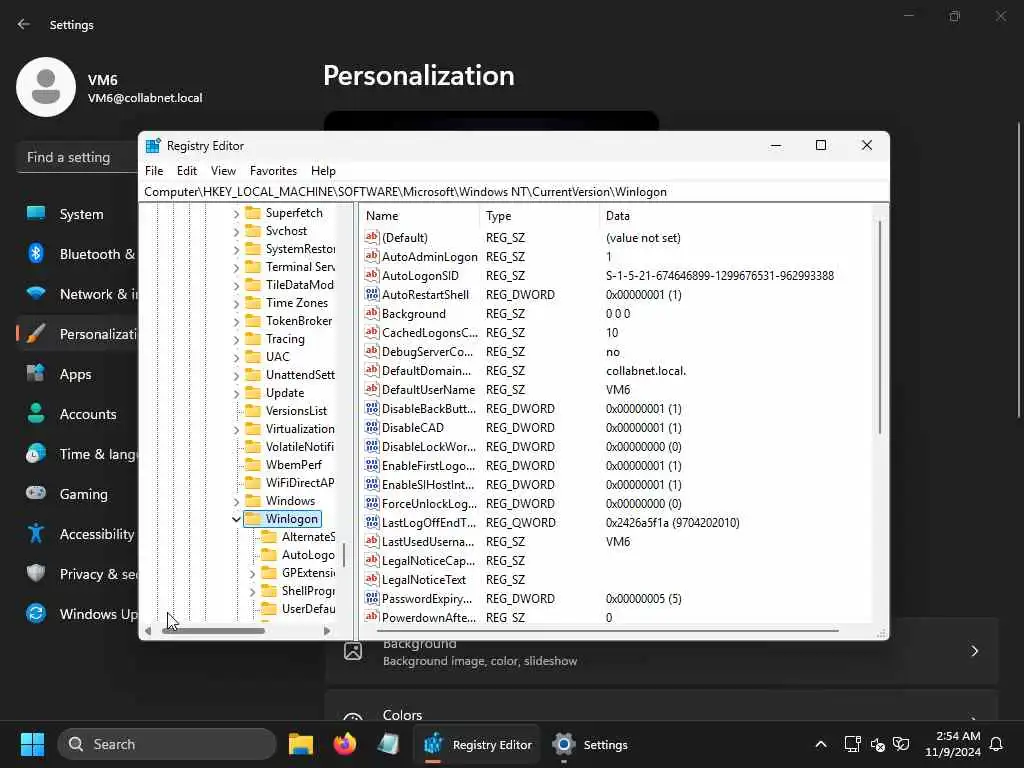1024x768 pixels.
Task: Open the Favorites menu in Registry Editor
Action: click(x=273, y=170)
